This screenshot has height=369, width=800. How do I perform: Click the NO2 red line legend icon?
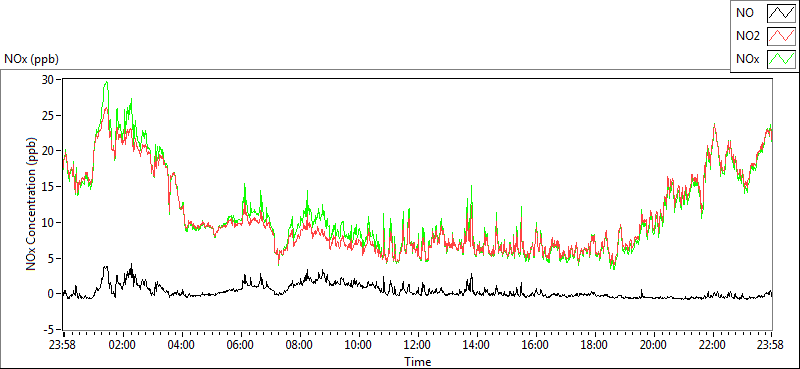782,36
